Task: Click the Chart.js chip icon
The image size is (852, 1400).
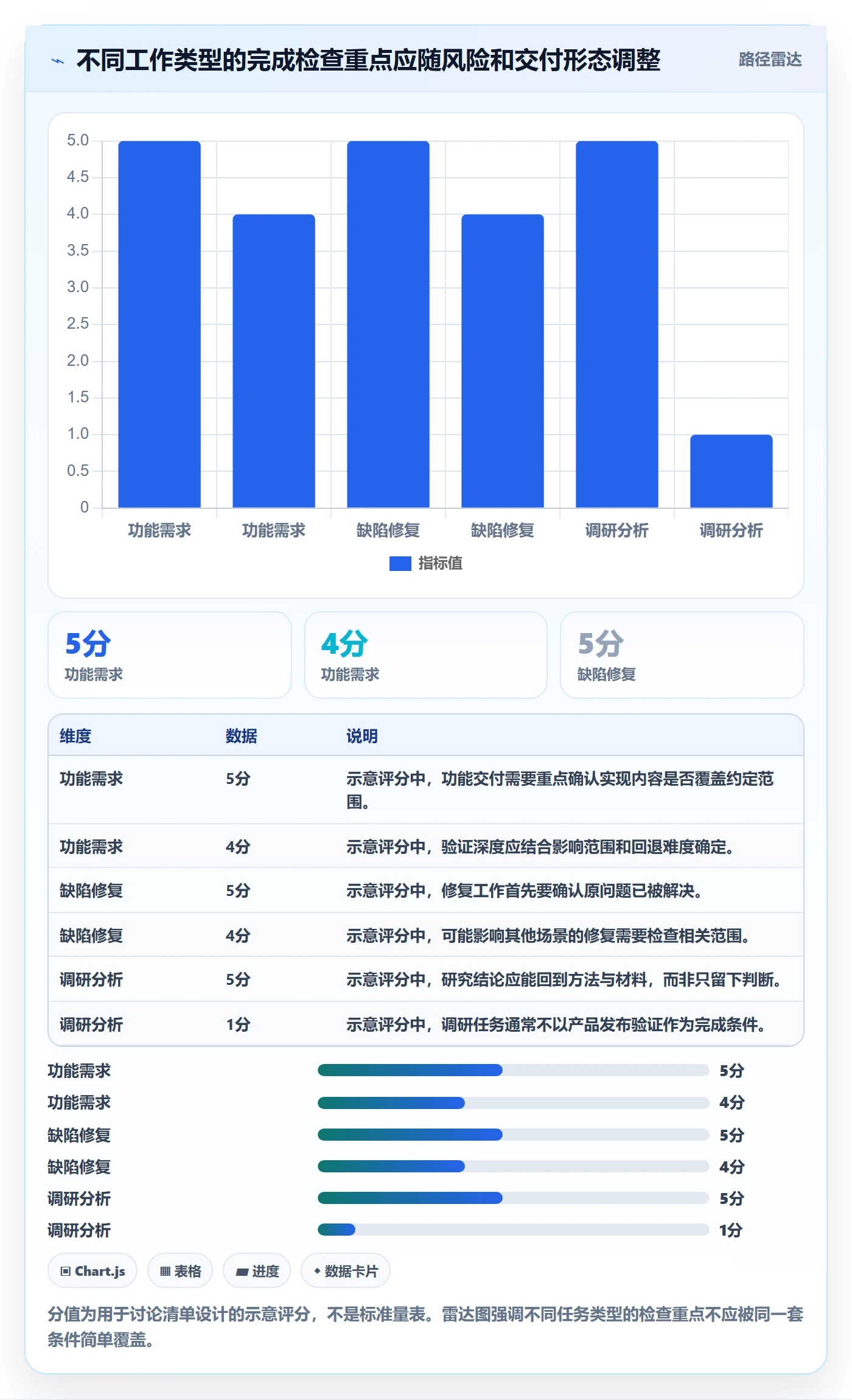Action: [66, 1271]
